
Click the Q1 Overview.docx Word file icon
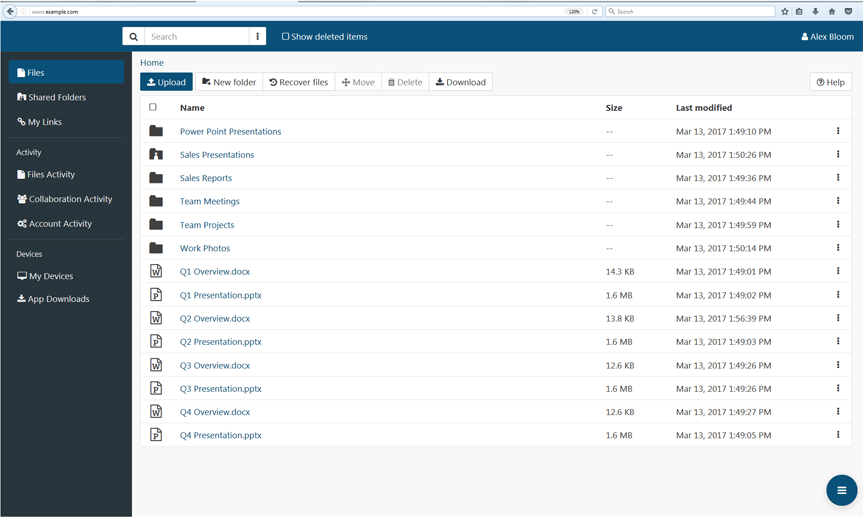point(156,271)
